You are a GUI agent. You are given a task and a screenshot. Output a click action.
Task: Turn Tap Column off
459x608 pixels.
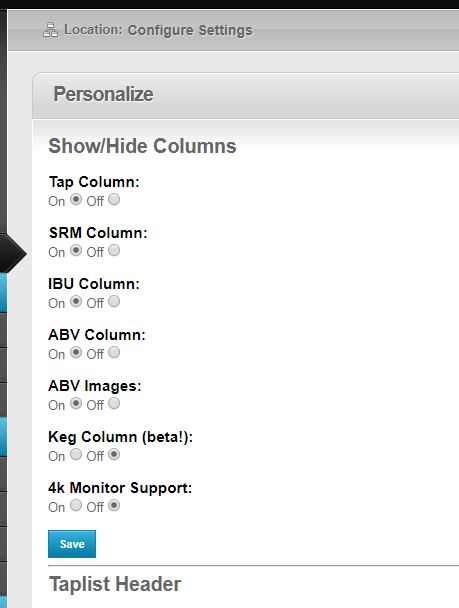coord(114,200)
